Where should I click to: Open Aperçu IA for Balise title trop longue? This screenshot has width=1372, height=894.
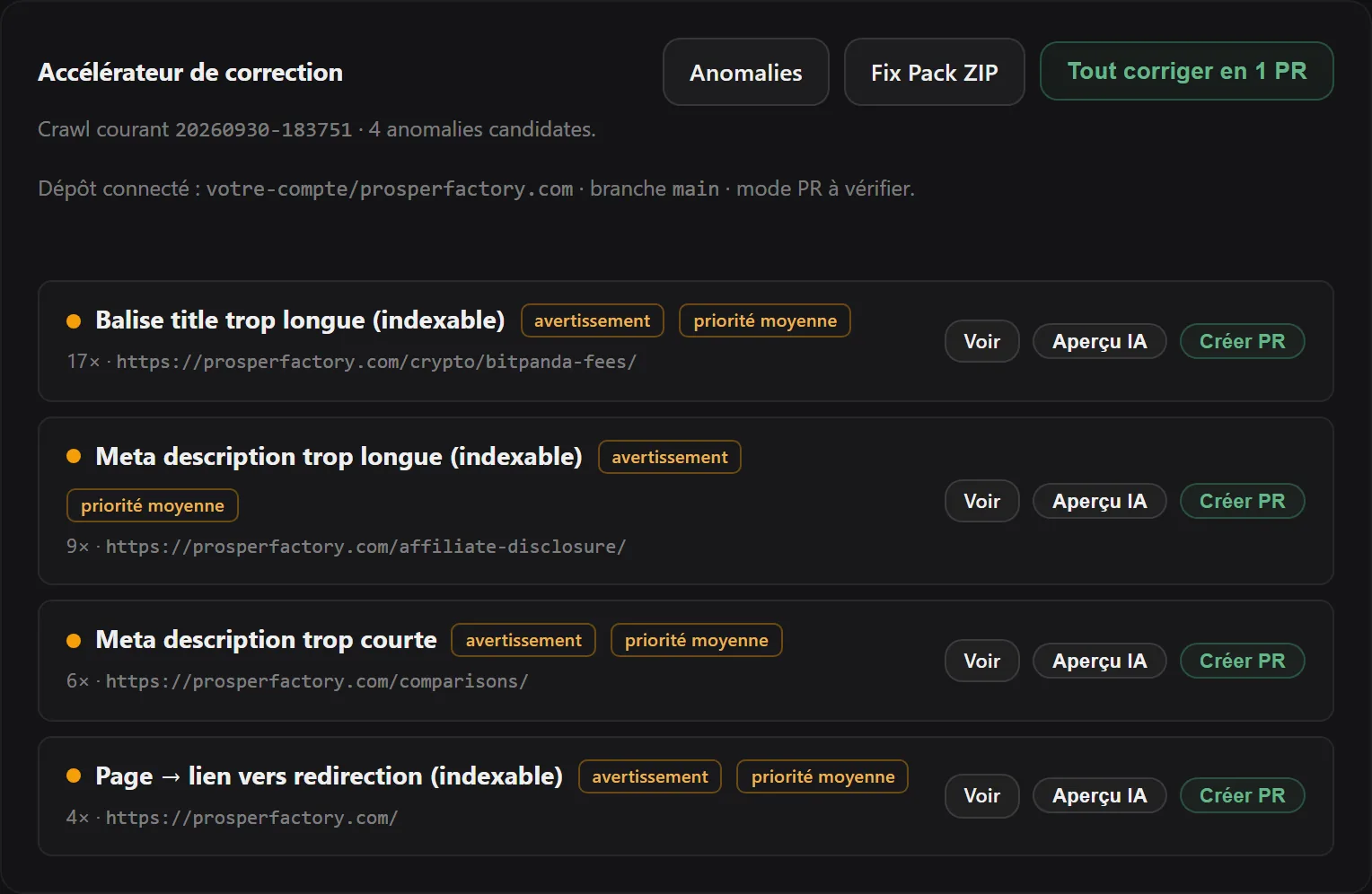click(x=1099, y=341)
